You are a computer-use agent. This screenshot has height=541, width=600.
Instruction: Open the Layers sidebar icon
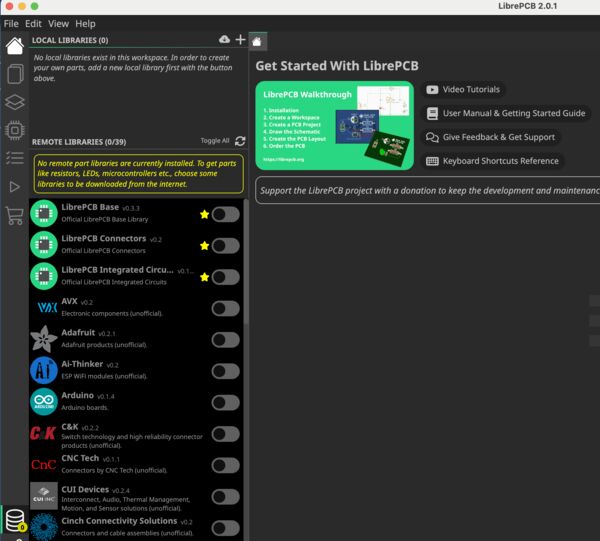click(15, 102)
